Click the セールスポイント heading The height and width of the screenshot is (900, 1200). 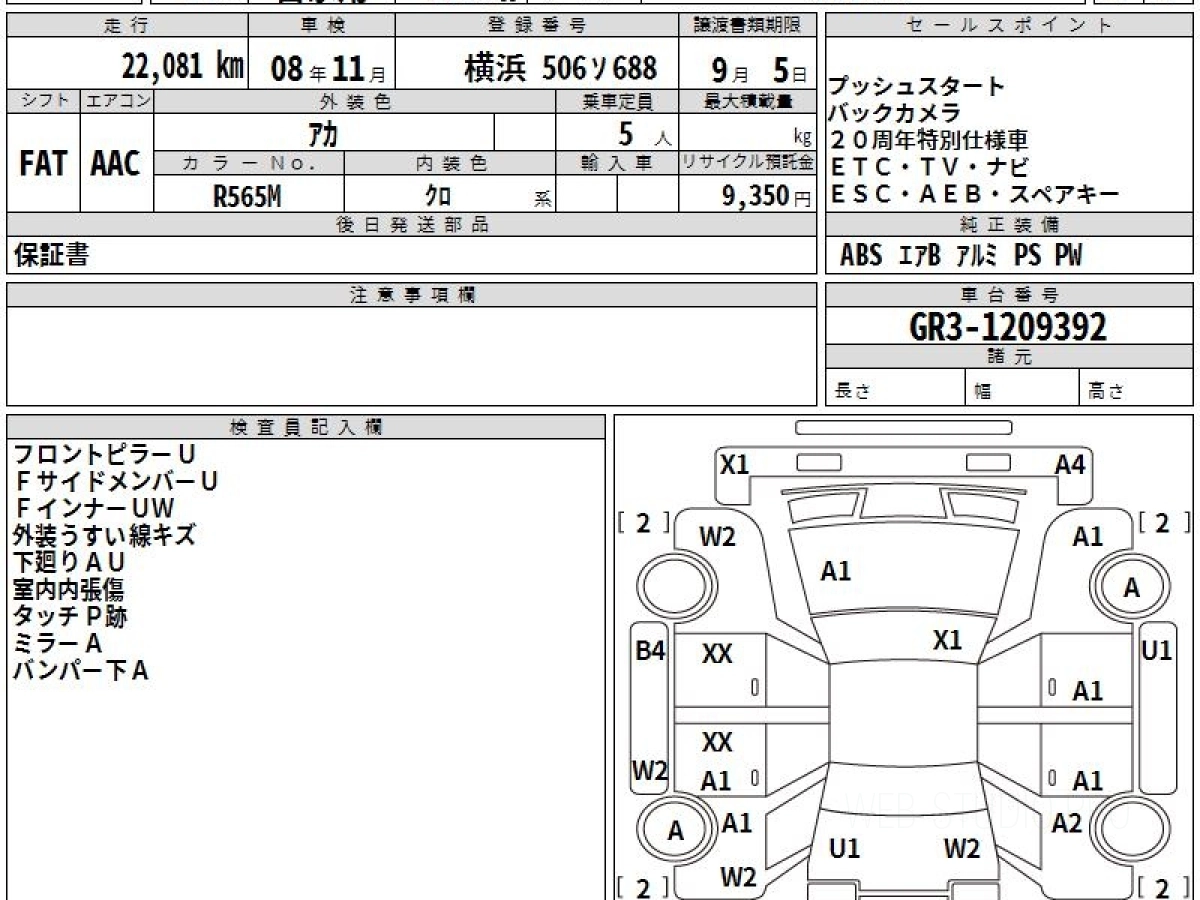pyautogui.click(x=1009, y=26)
